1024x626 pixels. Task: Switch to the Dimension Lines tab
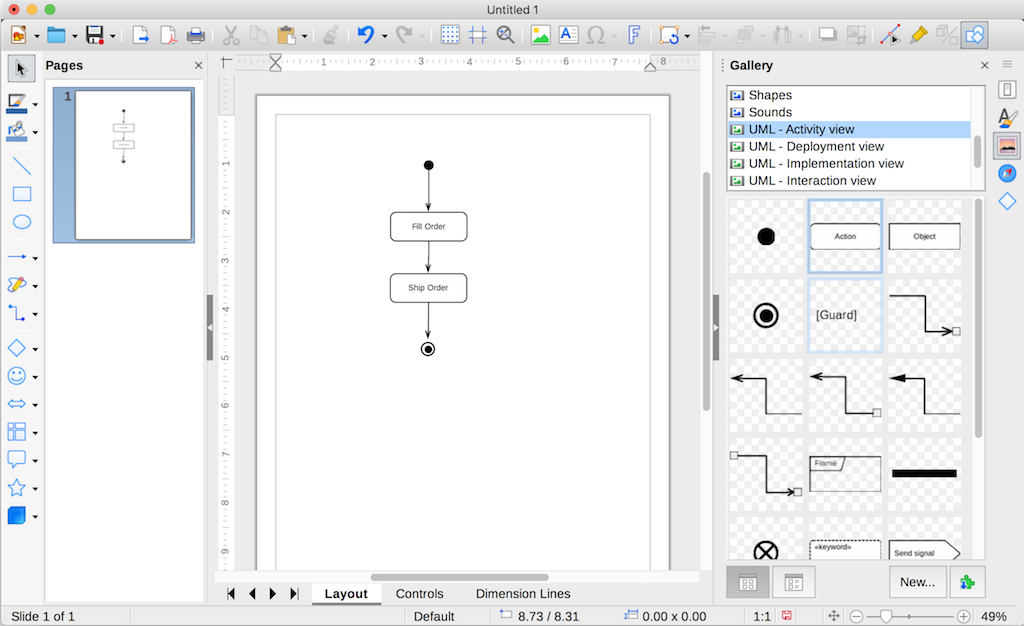click(522, 593)
